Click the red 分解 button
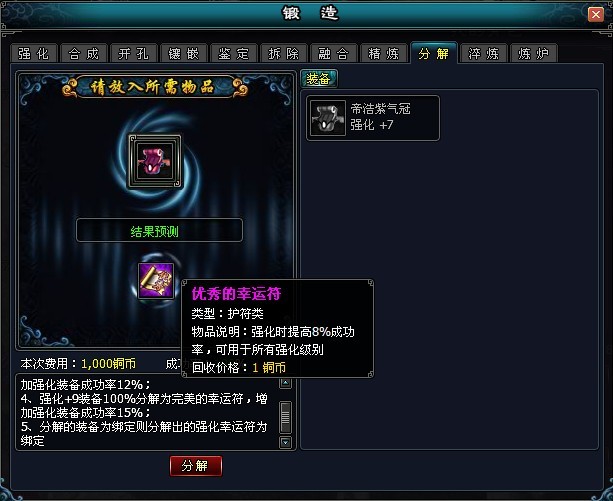This screenshot has width=613, height=501. click(x=196, y=466)
